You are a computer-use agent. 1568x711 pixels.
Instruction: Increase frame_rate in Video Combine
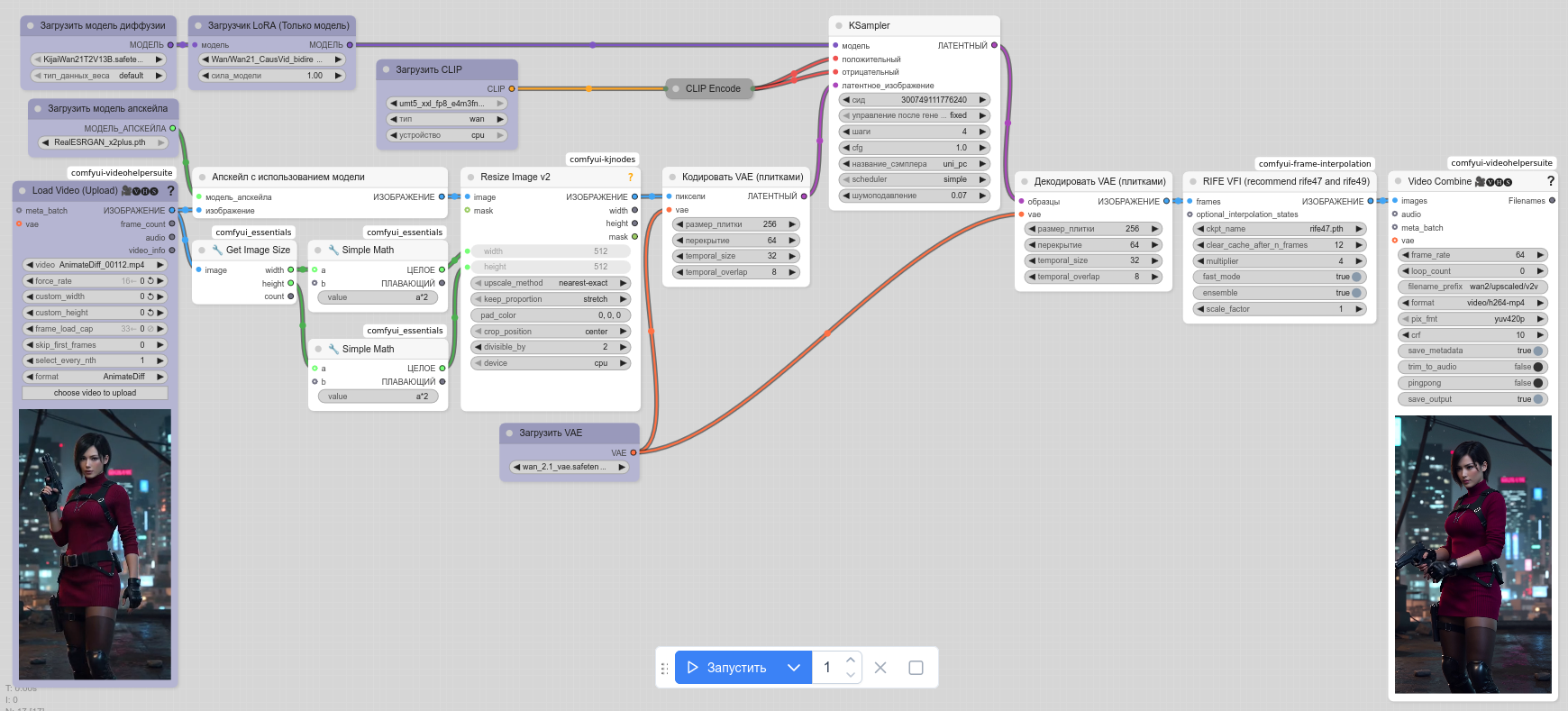click(x=1541, y=255)
